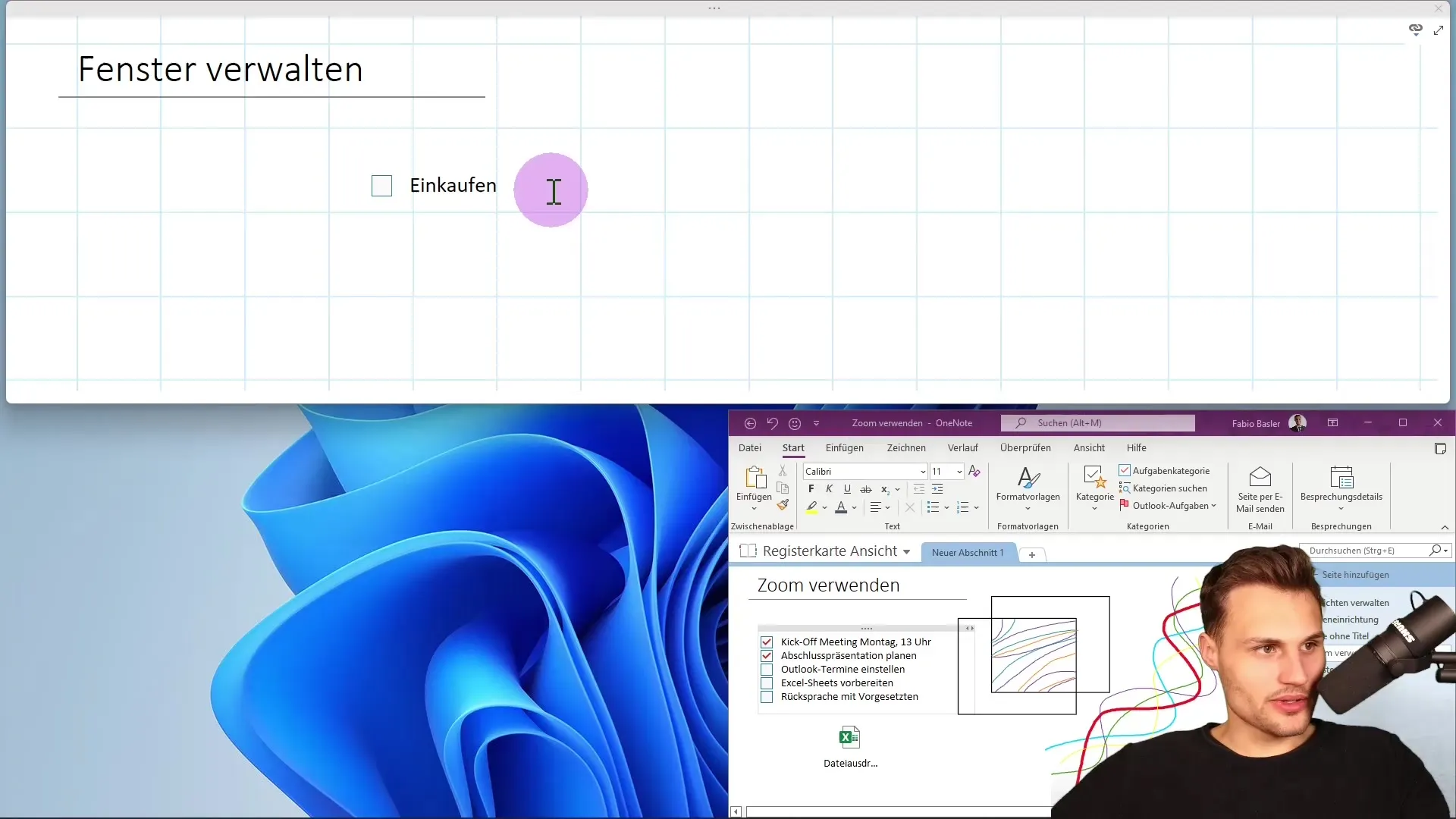Open the Hilfe tab
The height and width of the screenshot is (819, 1456).
[x=1136, y=448]
